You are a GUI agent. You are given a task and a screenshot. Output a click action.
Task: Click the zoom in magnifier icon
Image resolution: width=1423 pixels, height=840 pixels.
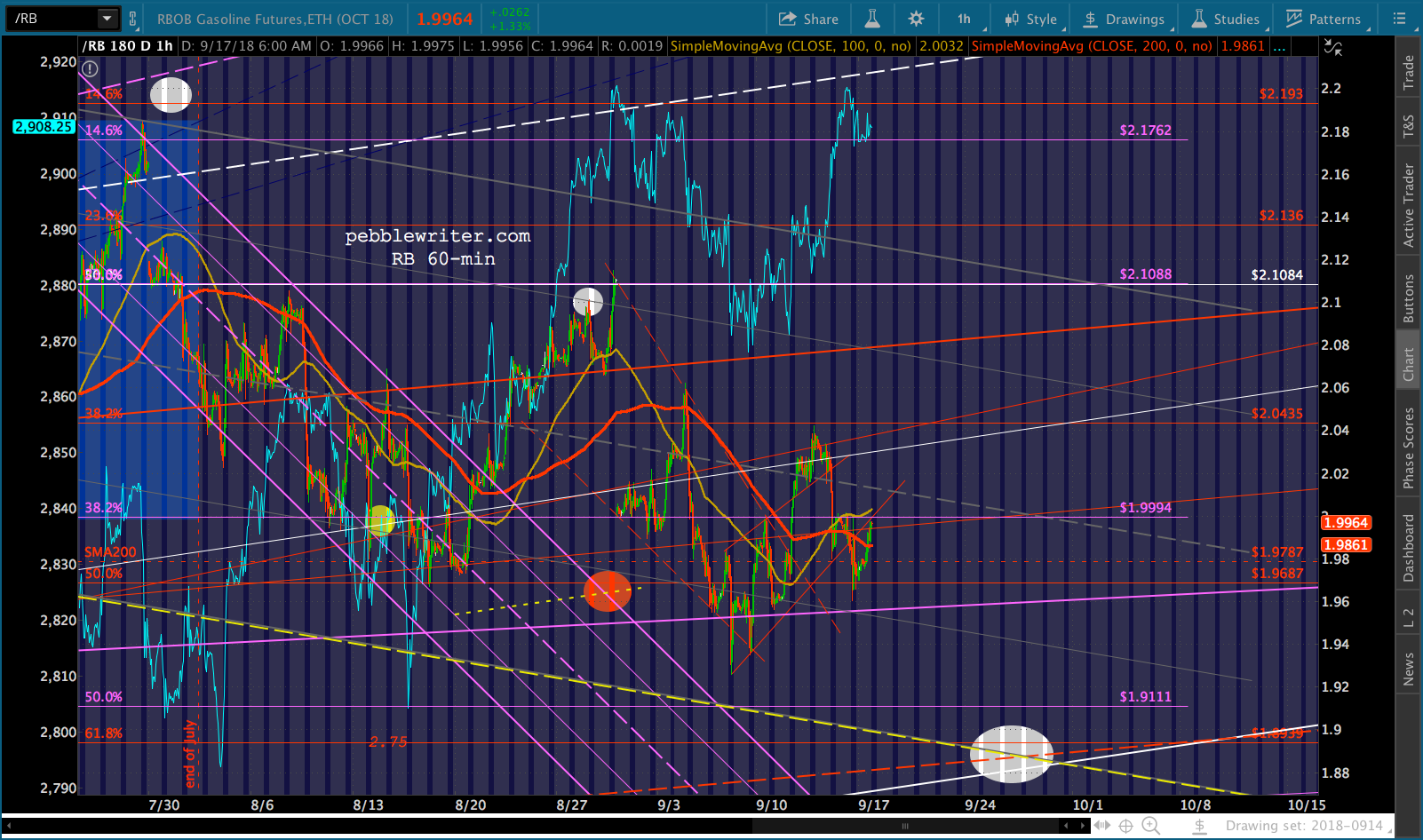coord(1150,826)
